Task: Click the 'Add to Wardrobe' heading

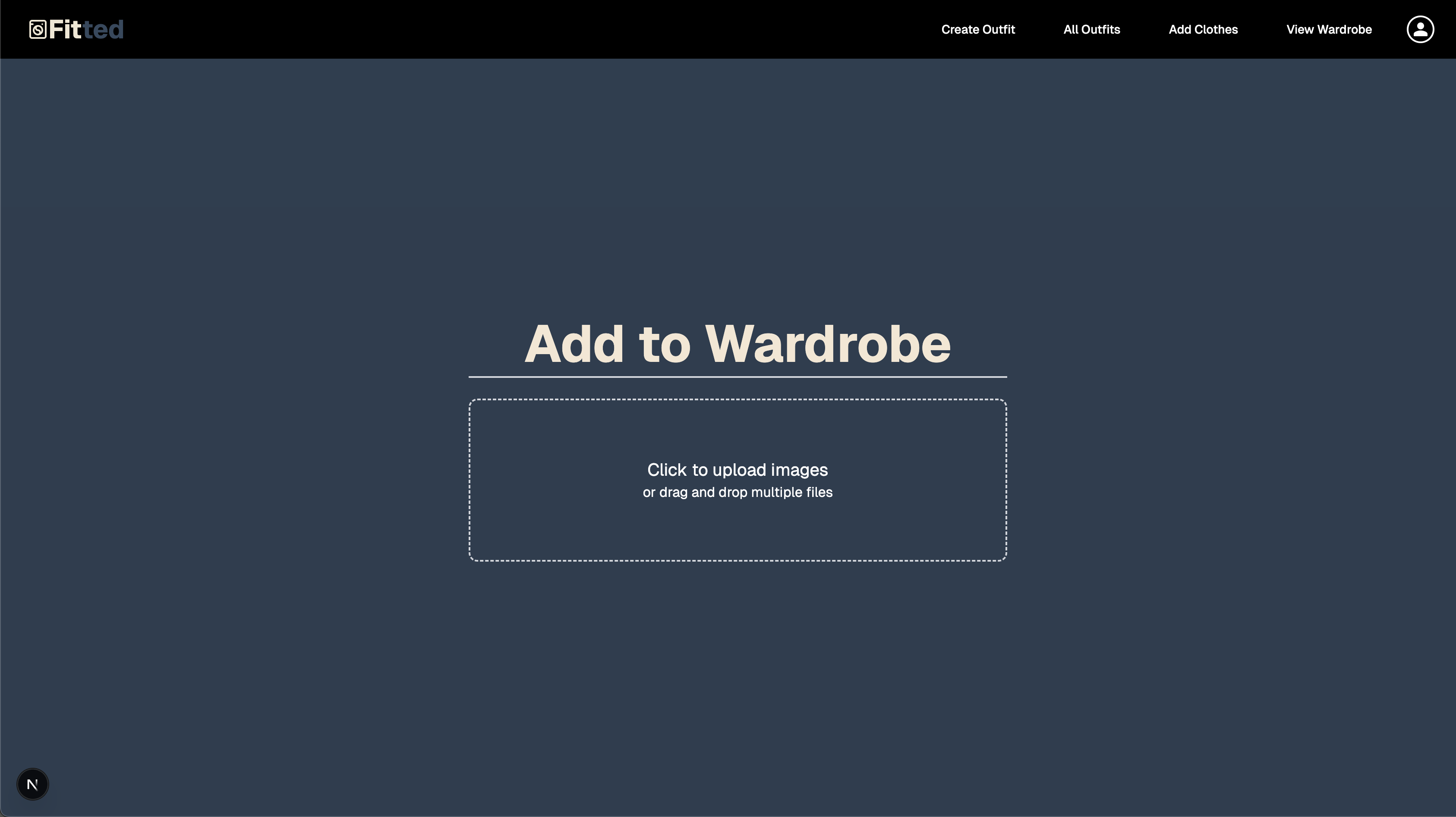Action: pos(737,344)
